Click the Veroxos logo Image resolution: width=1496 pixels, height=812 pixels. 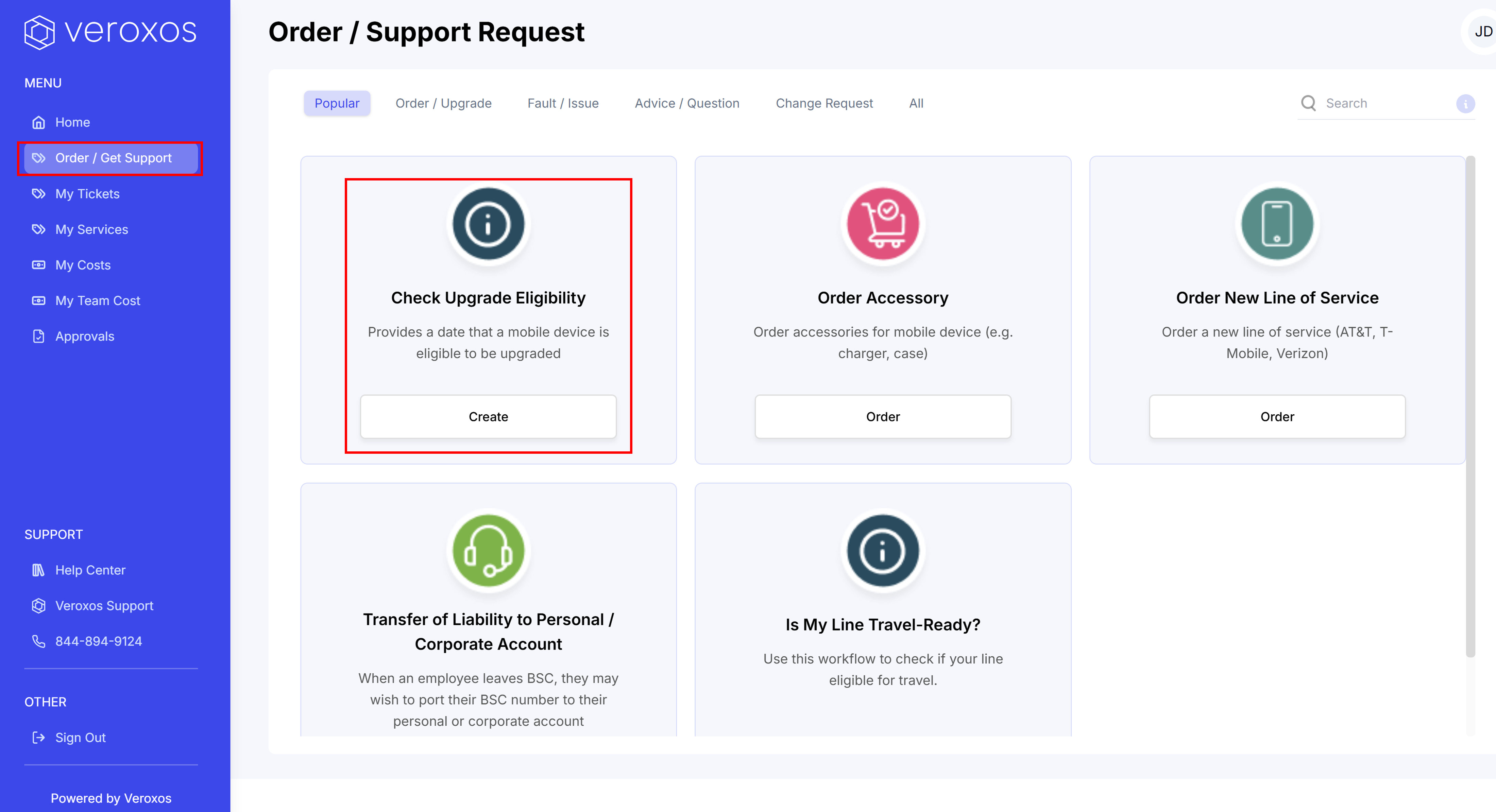click(111, 31)
